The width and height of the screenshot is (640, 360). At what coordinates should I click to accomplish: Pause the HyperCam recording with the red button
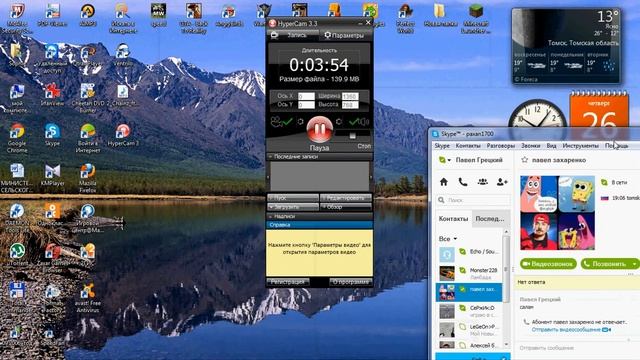tap(319, 129)
